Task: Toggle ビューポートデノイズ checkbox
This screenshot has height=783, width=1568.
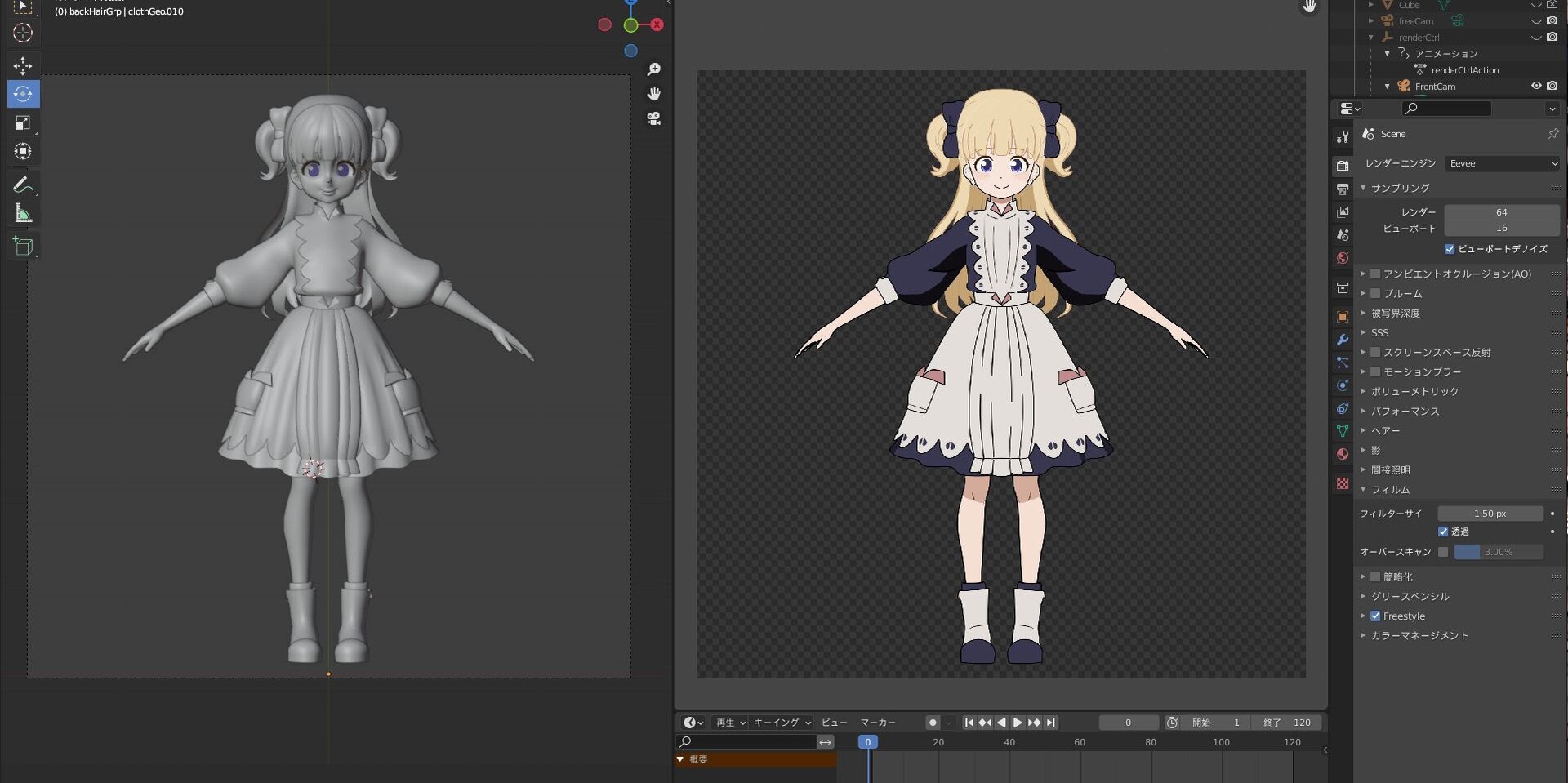Action: tap(1450, 249)
